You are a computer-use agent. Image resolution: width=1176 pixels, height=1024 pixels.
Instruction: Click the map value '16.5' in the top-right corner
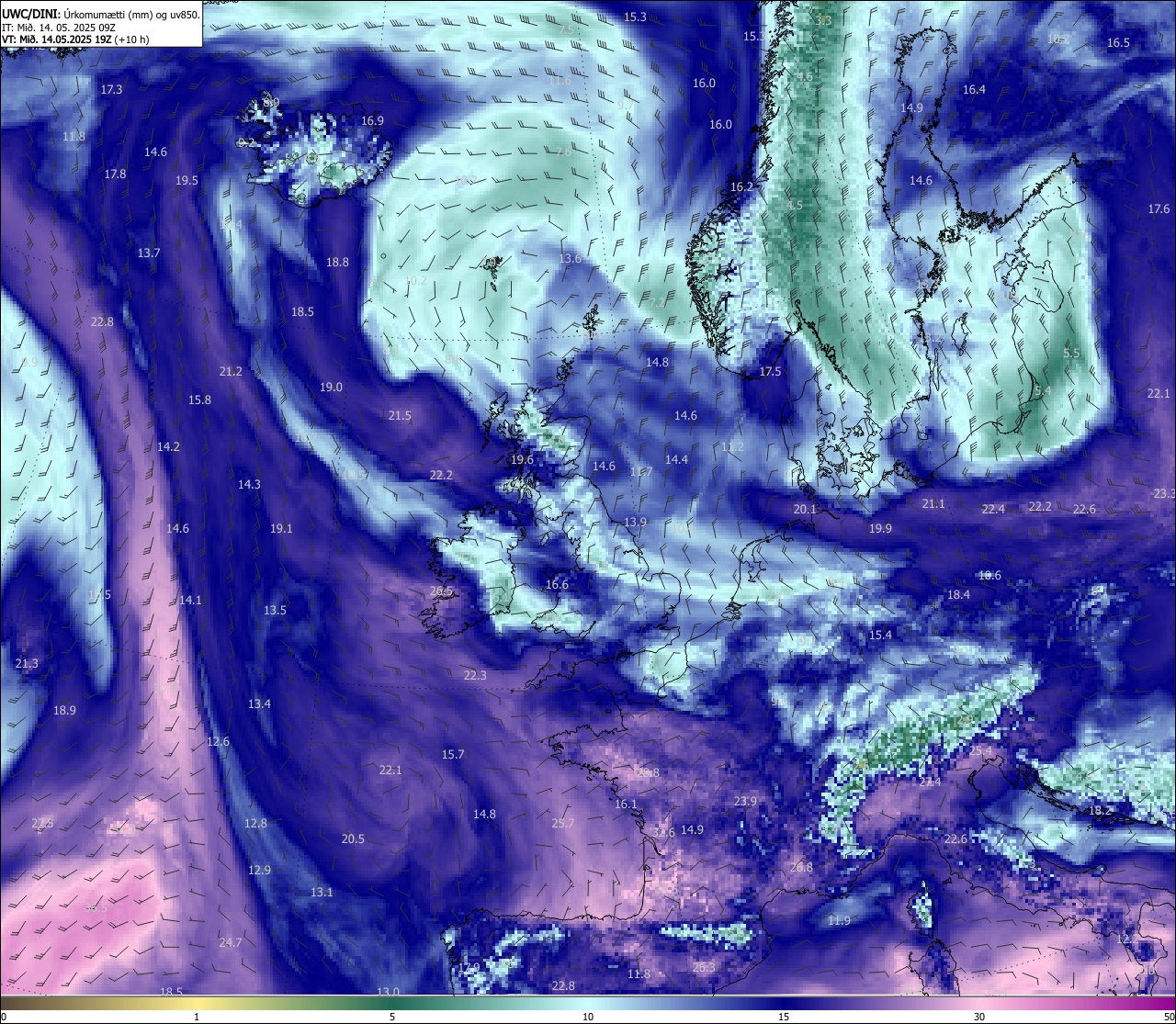(1118, 42)
